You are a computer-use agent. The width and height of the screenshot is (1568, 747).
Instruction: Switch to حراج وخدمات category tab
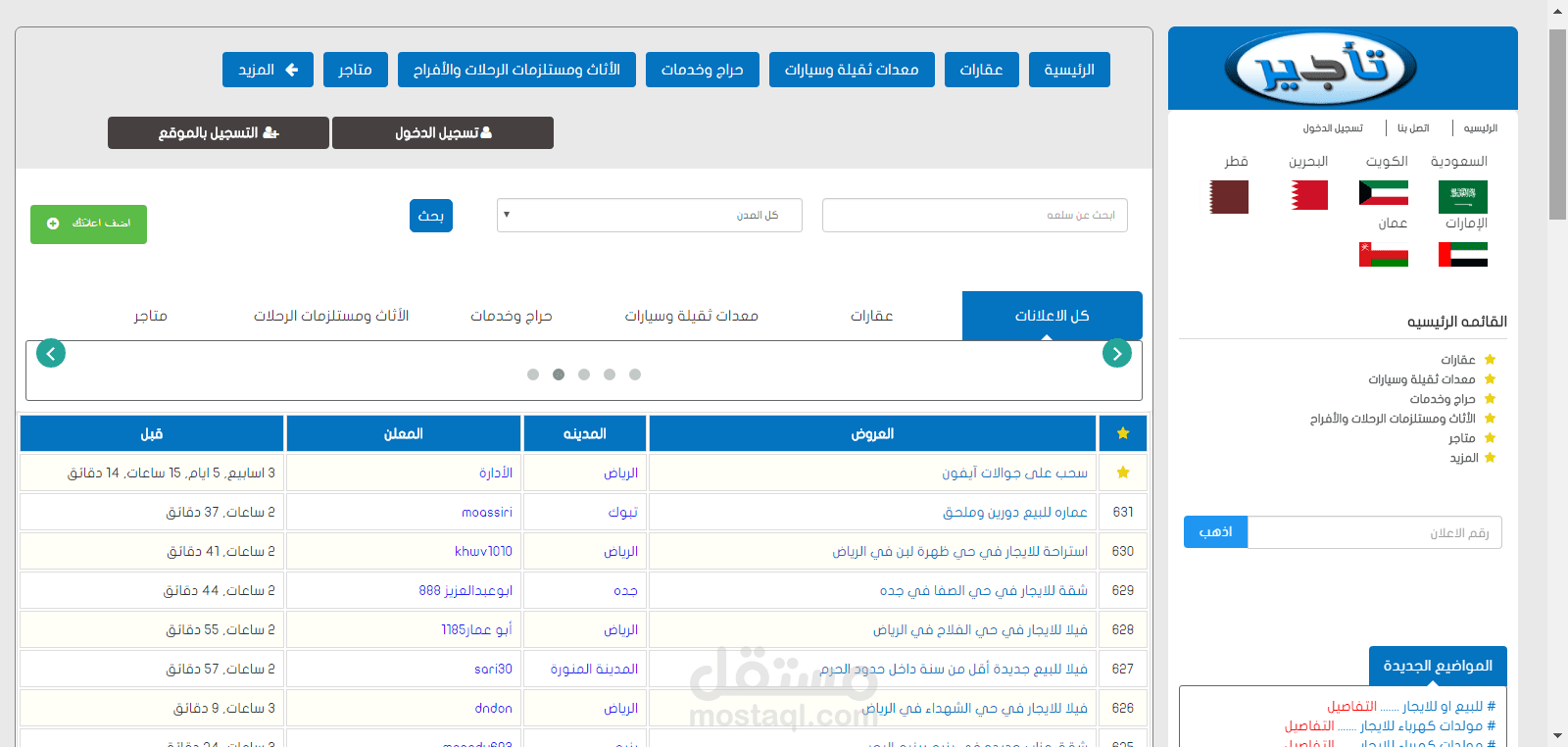click(511, 316)
